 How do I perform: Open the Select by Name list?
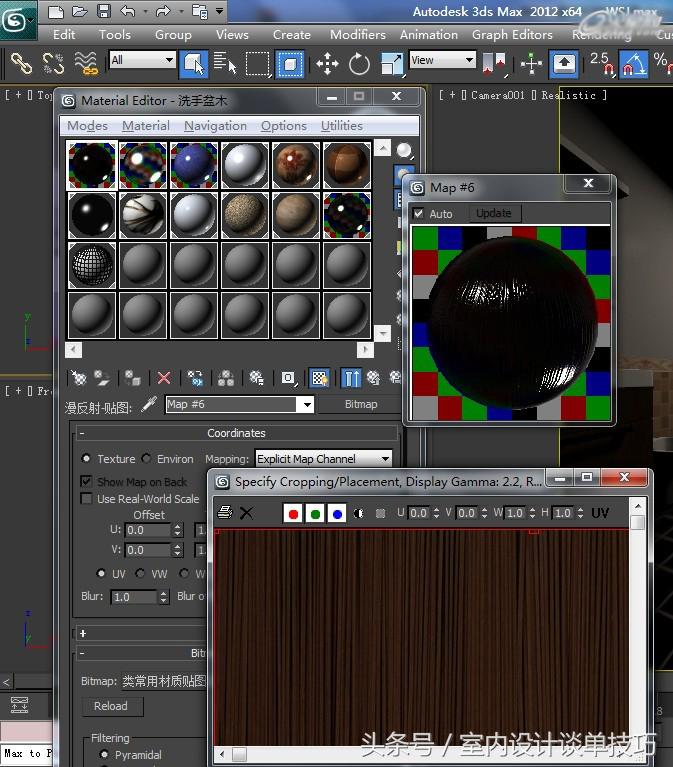225,64
